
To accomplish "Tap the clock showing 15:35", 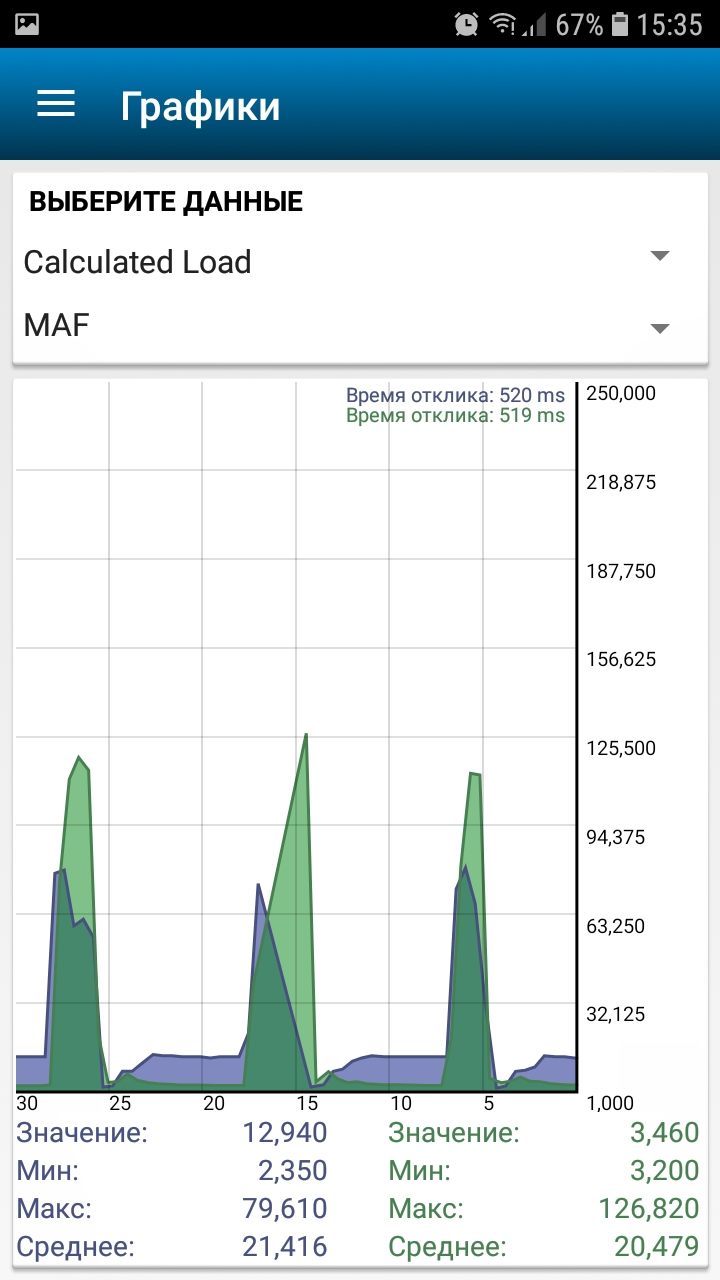I will click(x=669, y=24).
